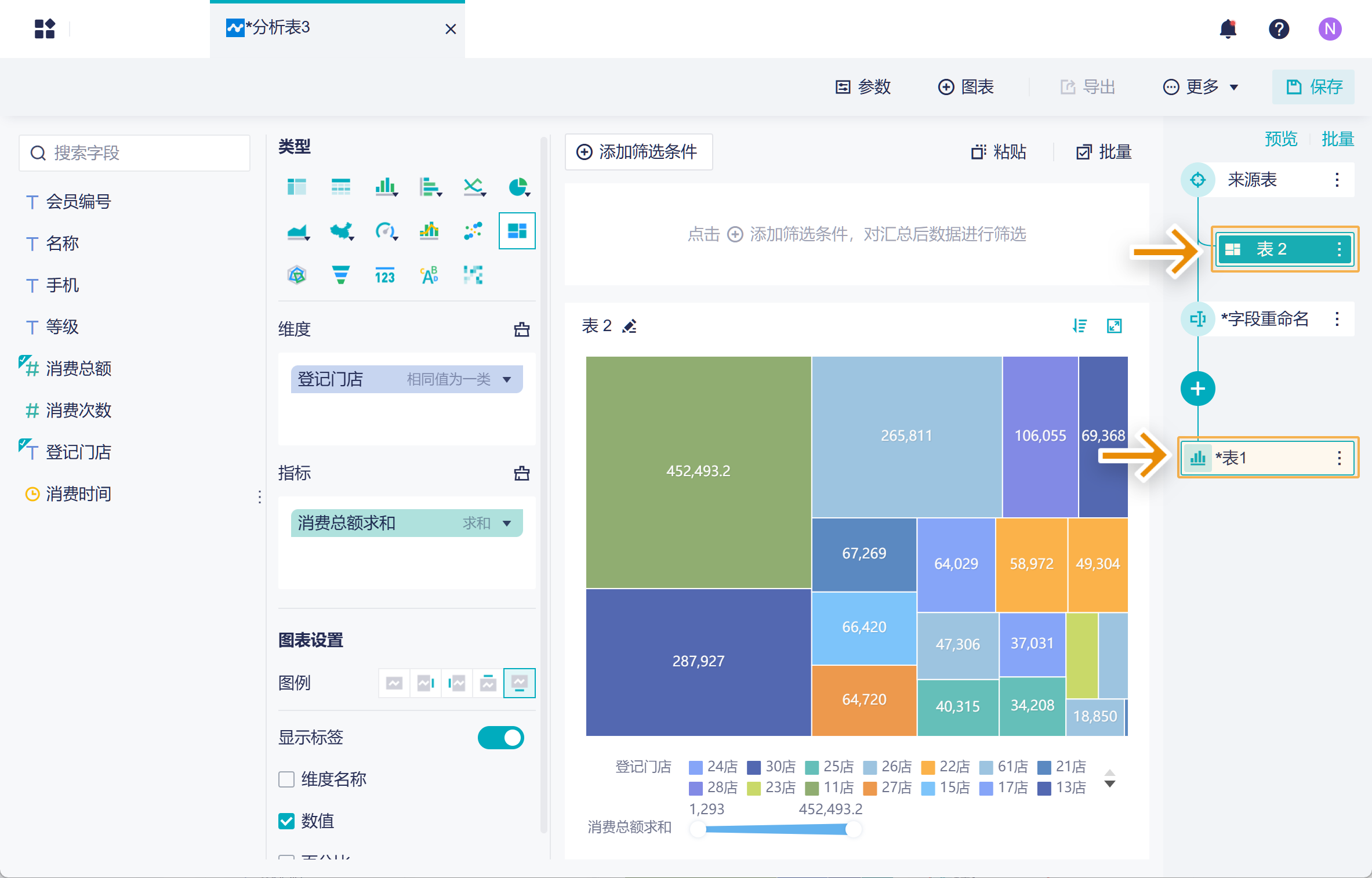
Task: Open the notification bell
Action: 1228,28
